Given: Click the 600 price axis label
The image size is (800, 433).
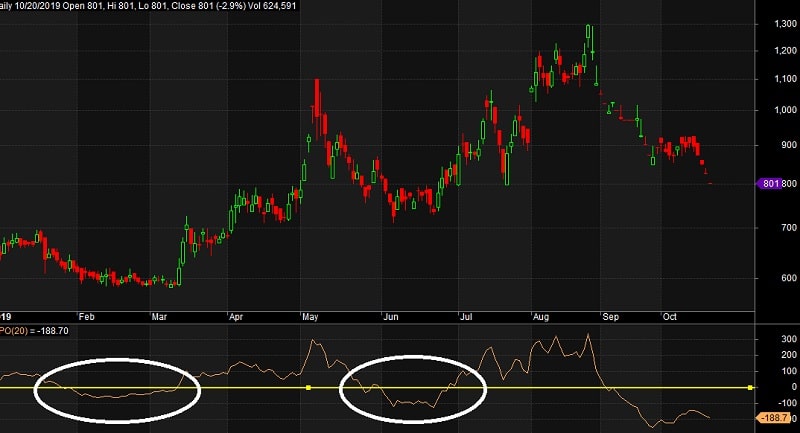Looking at the screenshot, I should [x=789, y=278].
